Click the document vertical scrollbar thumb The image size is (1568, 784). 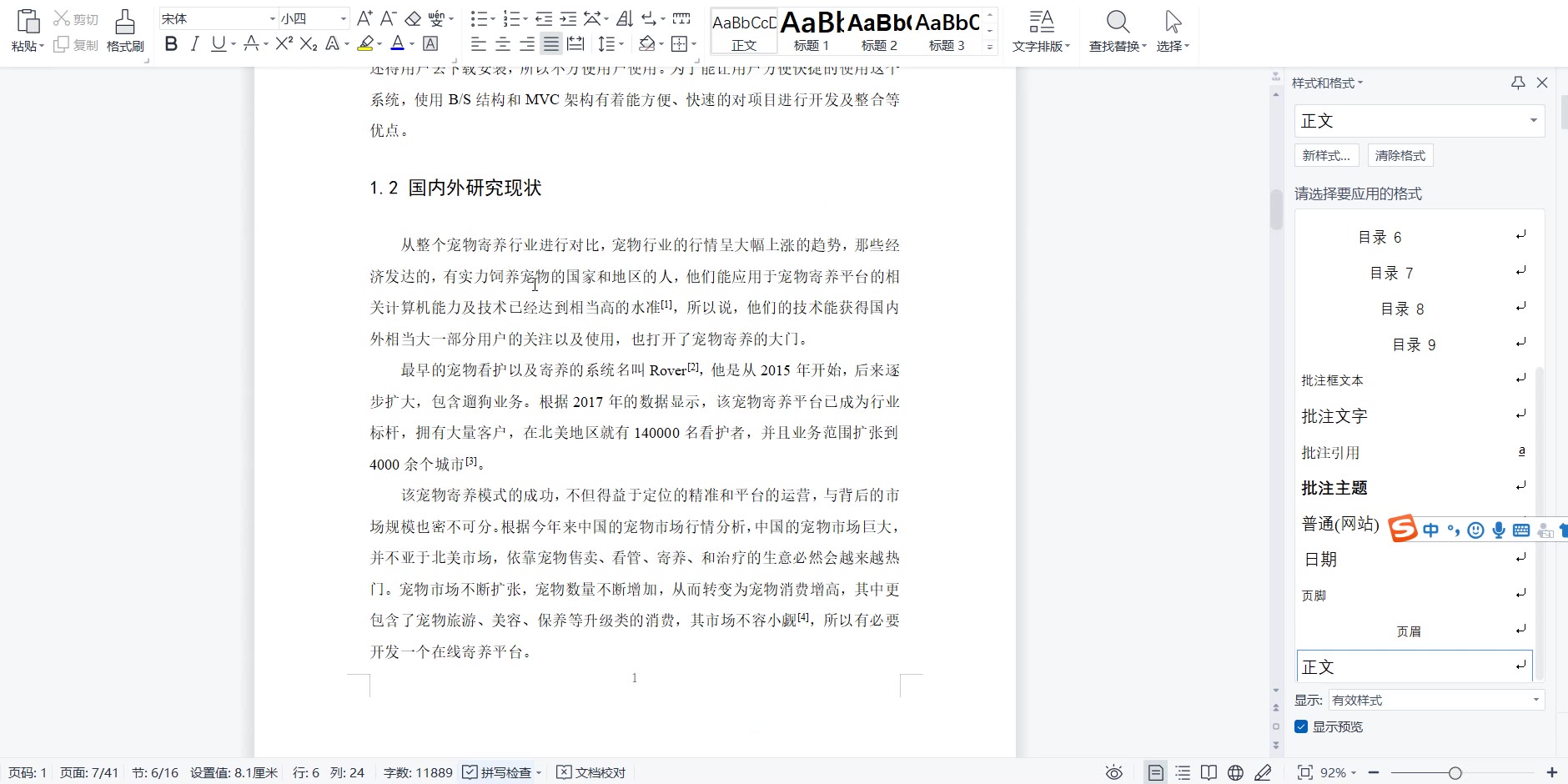tap(1276, 209)
